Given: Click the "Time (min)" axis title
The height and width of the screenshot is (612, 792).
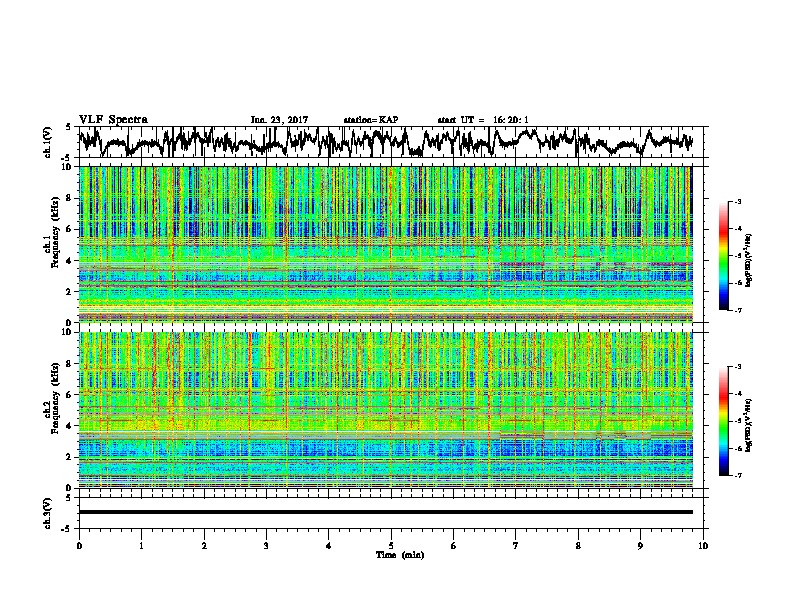Looking at the screenshot, I should tap(400, 555).
